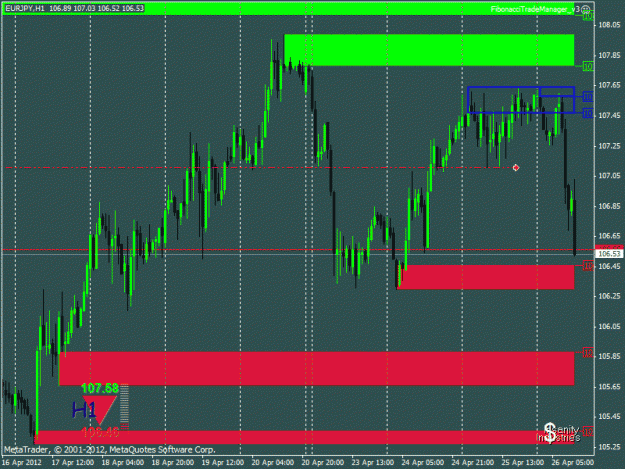Click the 16 Apr 2012 date label
This screenshot has width=625, height=469.
coord(22,463)
